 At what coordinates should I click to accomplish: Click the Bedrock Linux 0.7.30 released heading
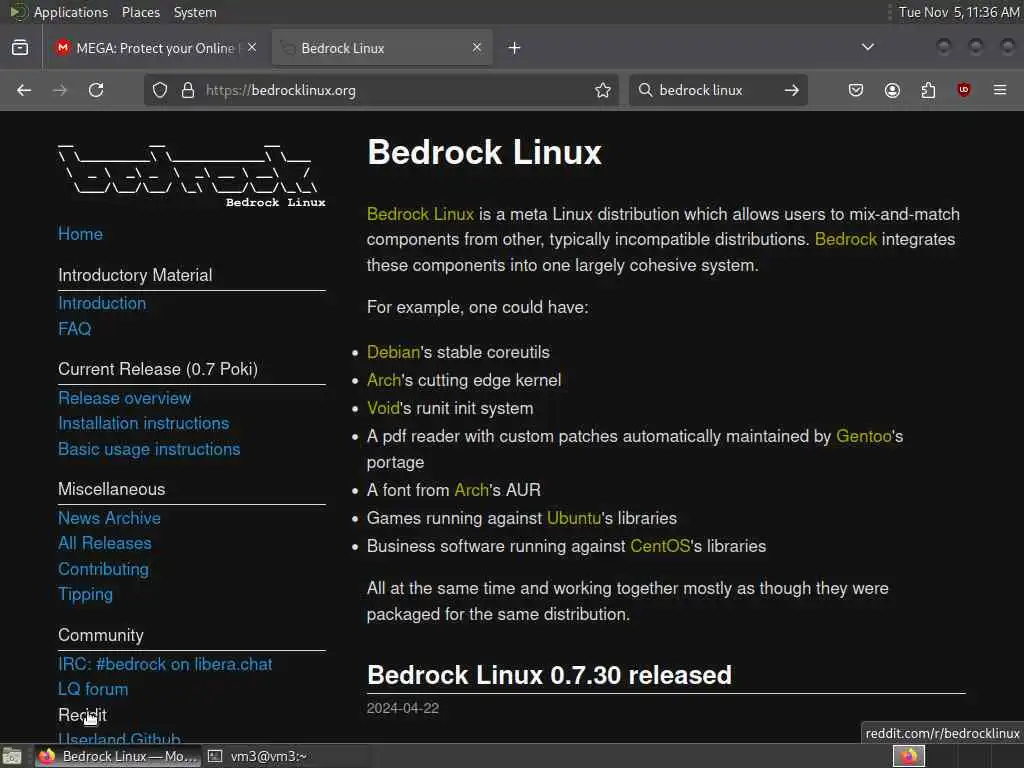(549, 675)
